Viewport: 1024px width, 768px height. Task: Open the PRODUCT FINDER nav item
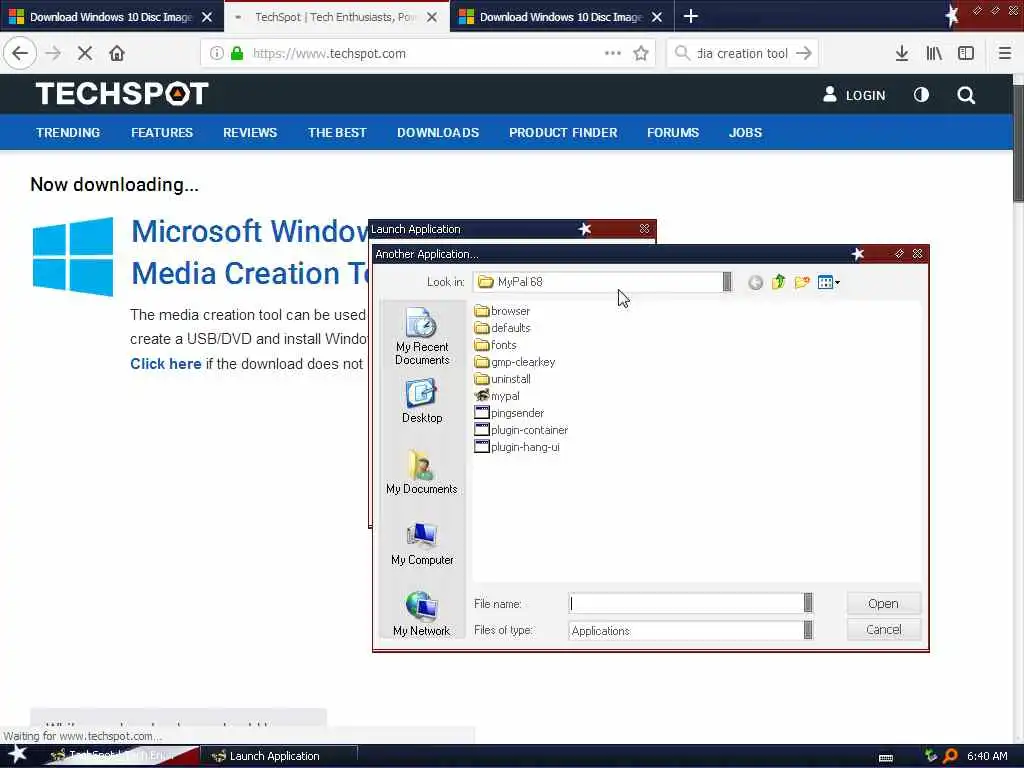[563, 133]
